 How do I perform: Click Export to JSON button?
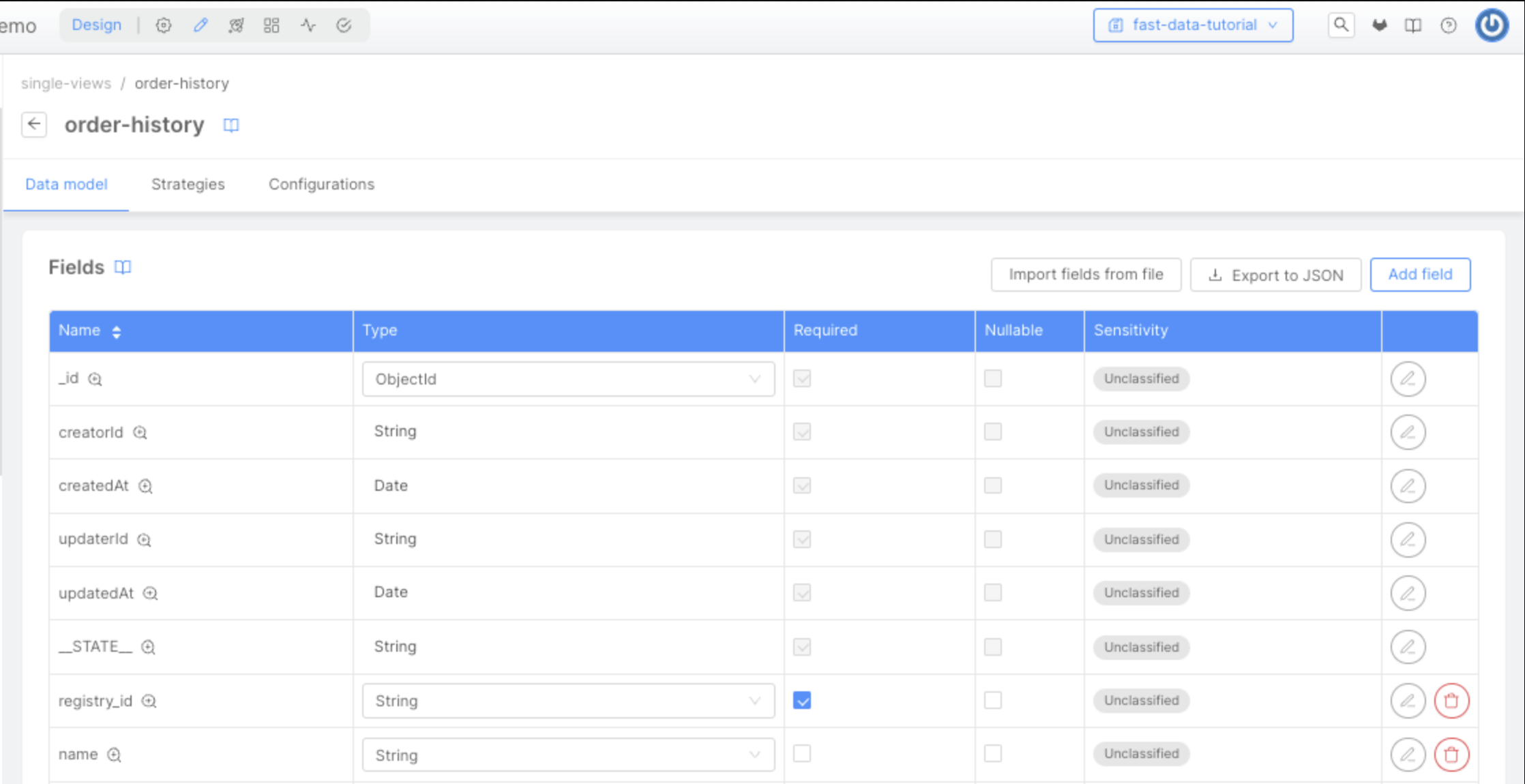point(1275,275)
